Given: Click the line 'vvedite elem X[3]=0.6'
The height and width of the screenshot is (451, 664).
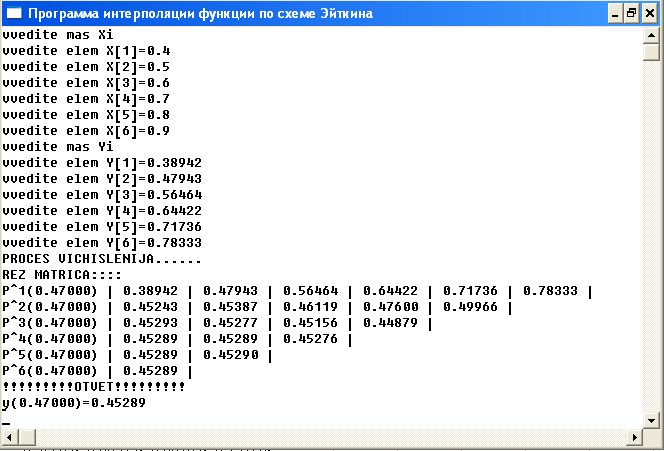Looking at the screenshot, I should pos(86,83).
